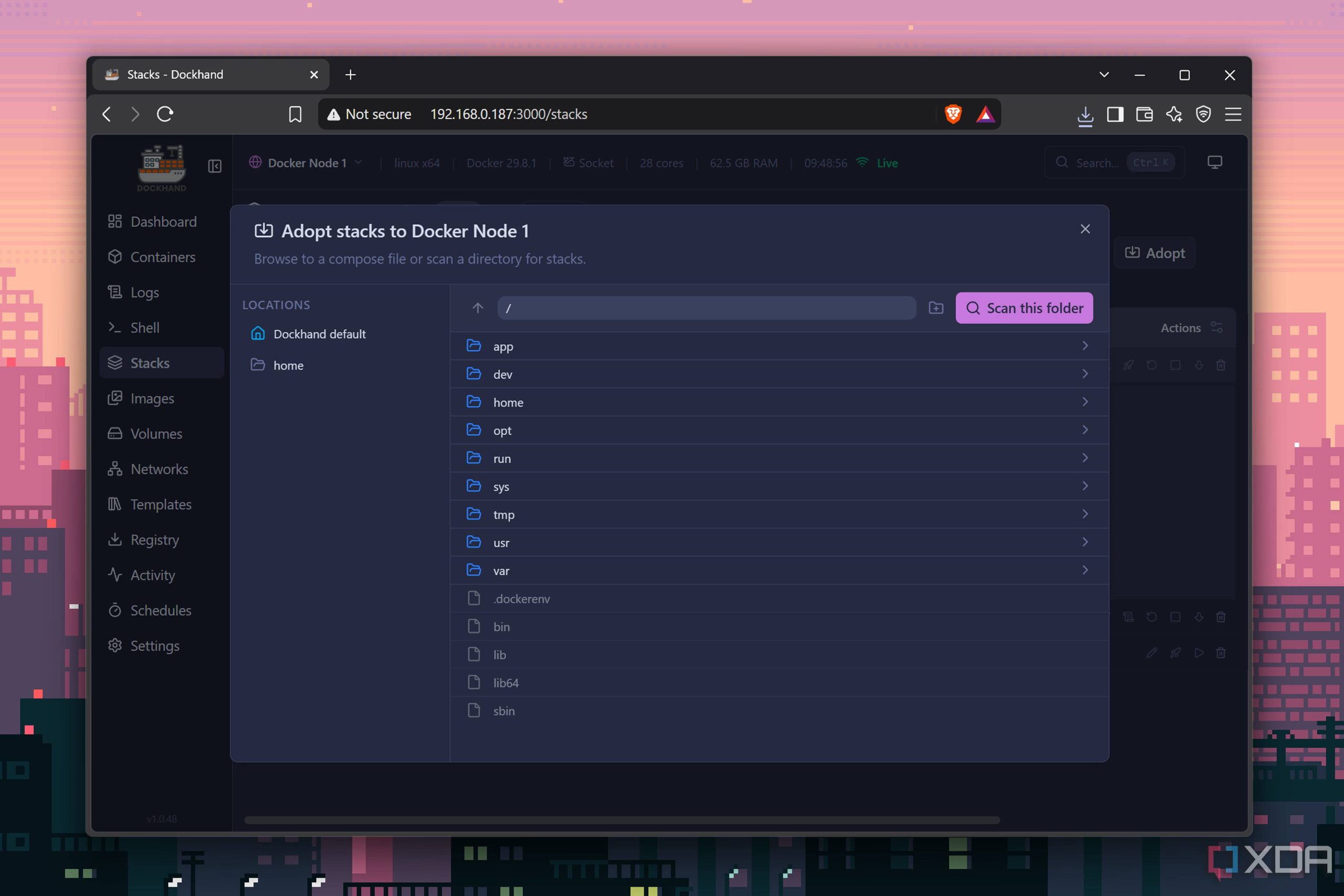The height and width of the screenshot is (896, 1344).
Task: Expand the tmp folder chevron
Action: click(x=1085, y=514)
